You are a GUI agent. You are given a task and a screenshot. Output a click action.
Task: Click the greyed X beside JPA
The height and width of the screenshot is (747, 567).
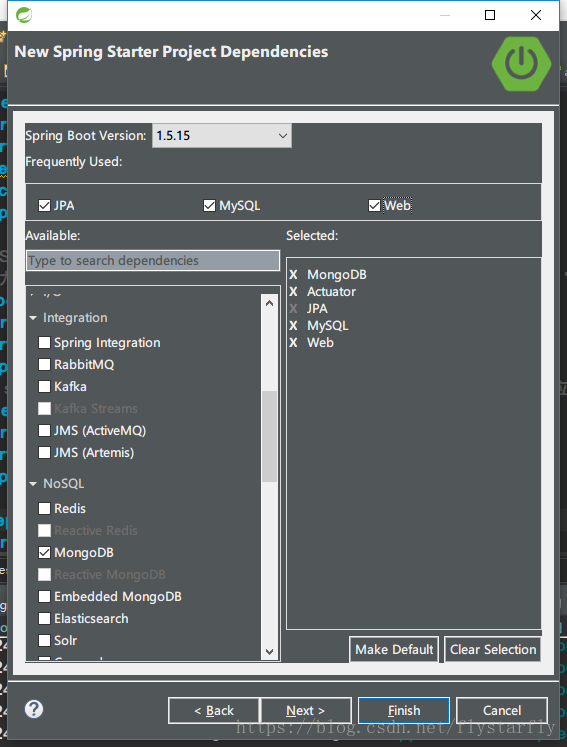pyautogui.click(x=293, y=309)
